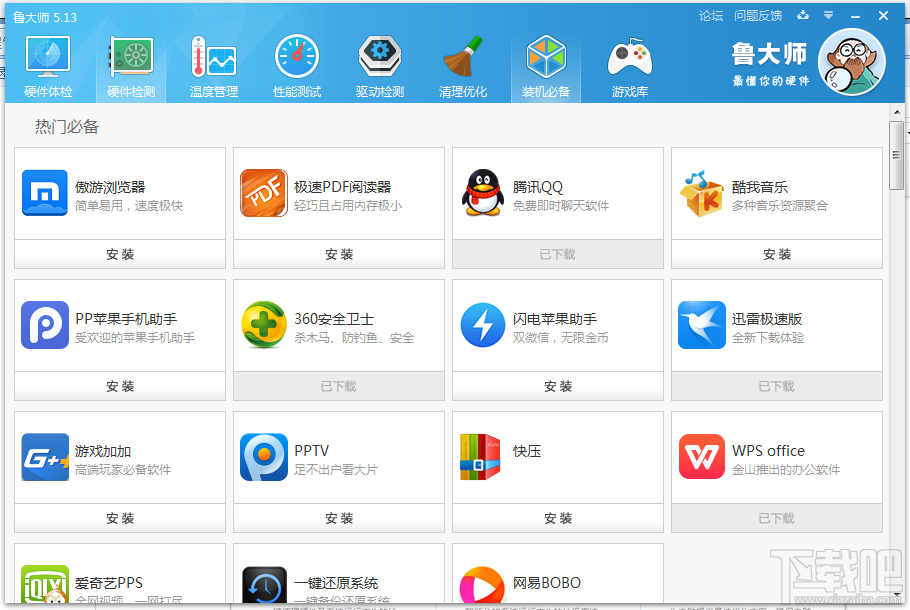
Task: Click the 腾讯QQ title text
Action: pos(538,187)
